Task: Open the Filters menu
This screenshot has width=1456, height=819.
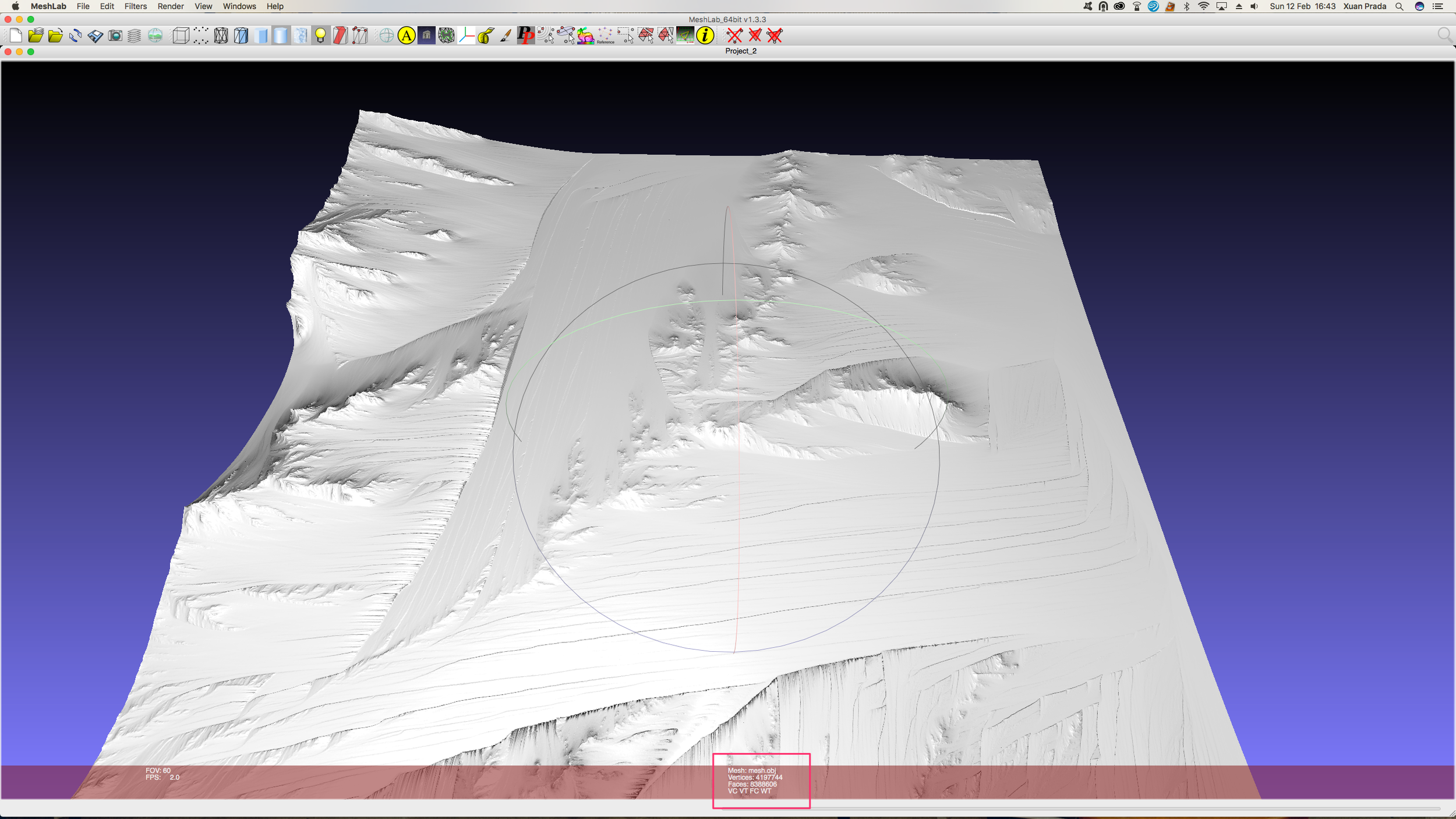Action: click(135, 6)
